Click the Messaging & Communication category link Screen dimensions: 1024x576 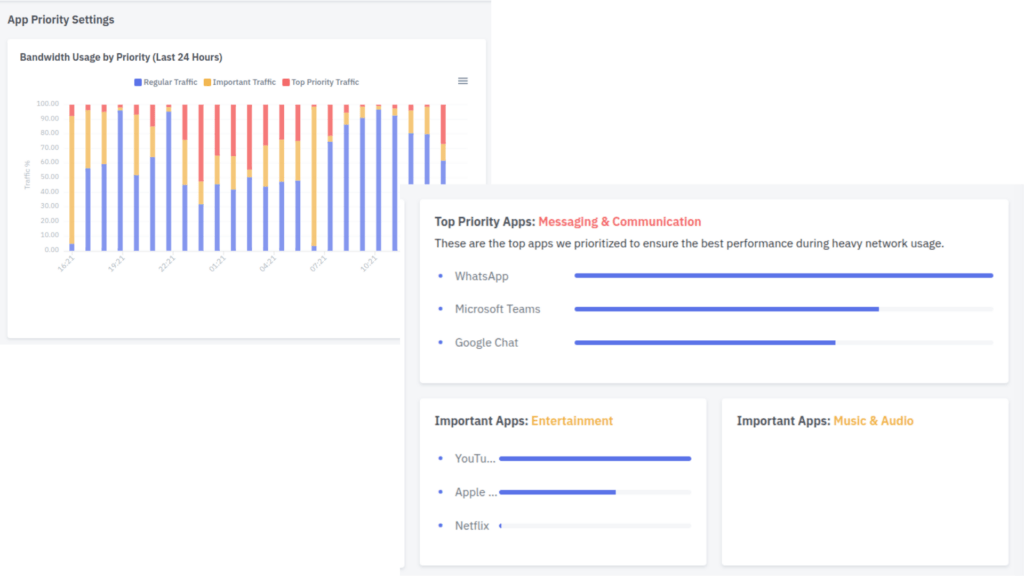click(620, 222)
